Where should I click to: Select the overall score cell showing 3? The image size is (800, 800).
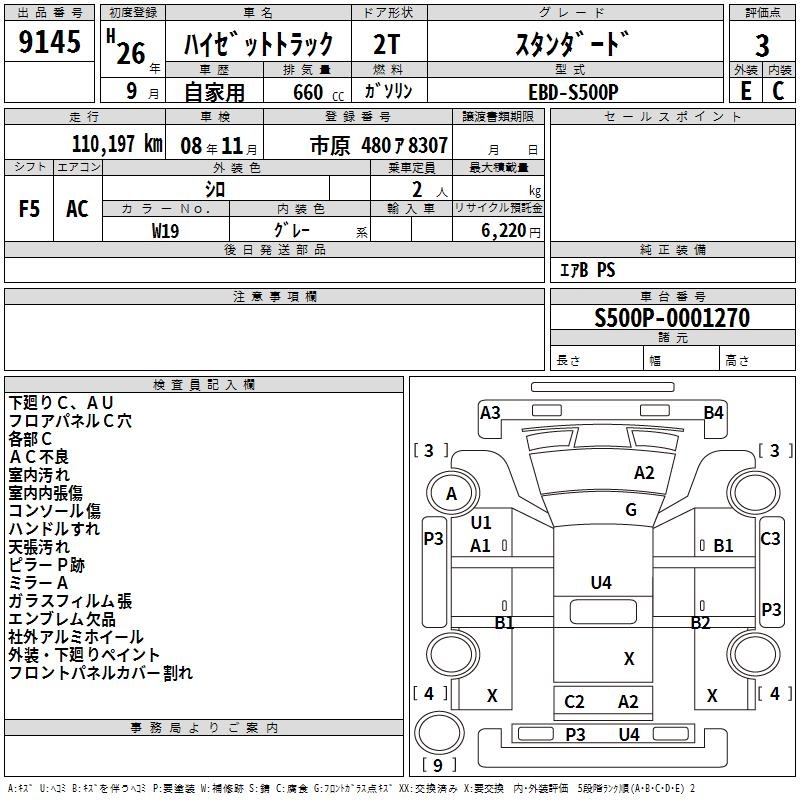[x=762, y=45]
